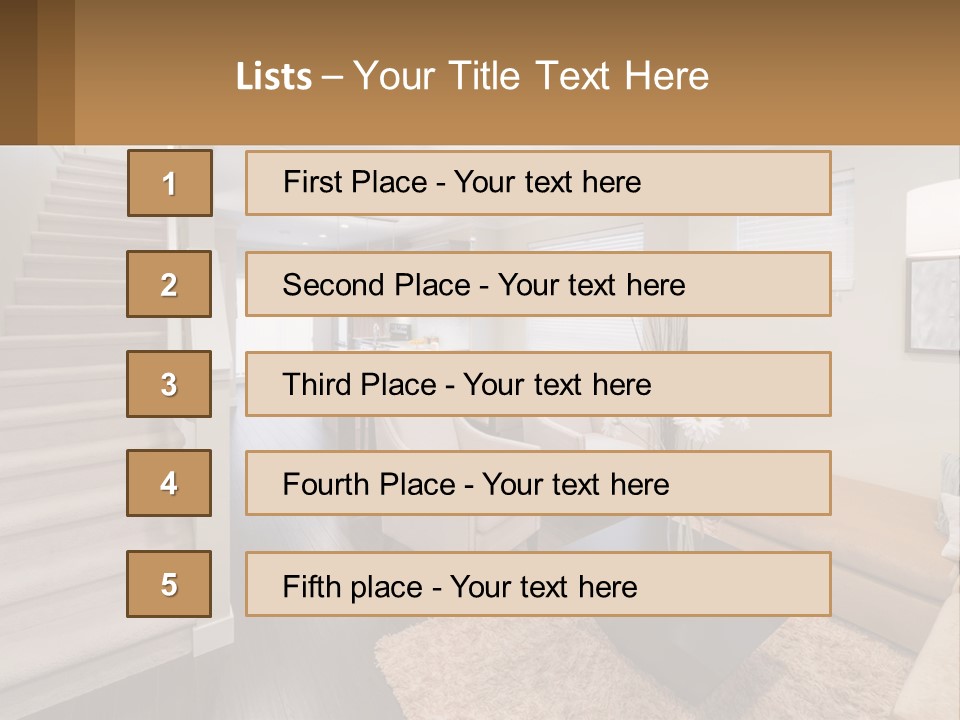This screenshot has height=720, width=960.
Task: Click the 'Third Place' text placeholder
Action: pos(538,384)
